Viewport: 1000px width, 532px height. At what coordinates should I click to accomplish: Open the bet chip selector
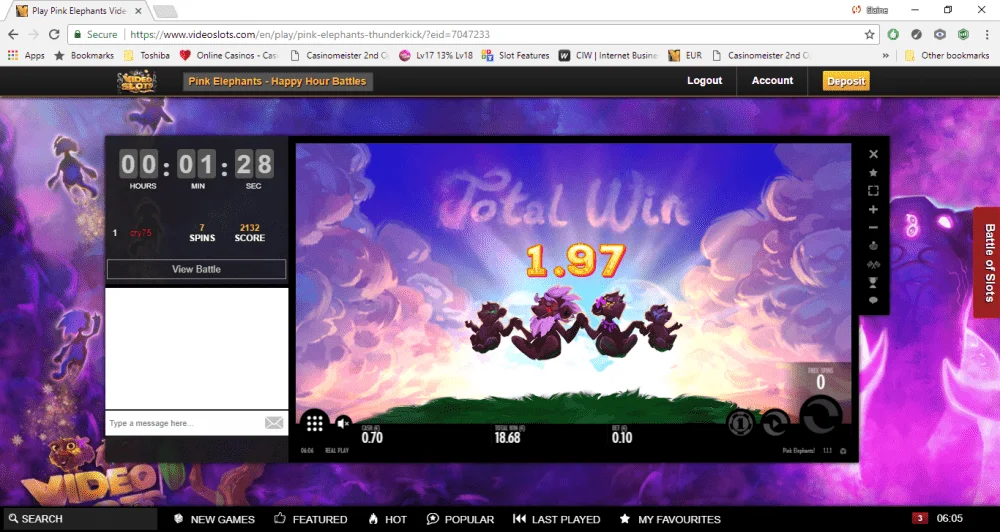pos(739,422)
